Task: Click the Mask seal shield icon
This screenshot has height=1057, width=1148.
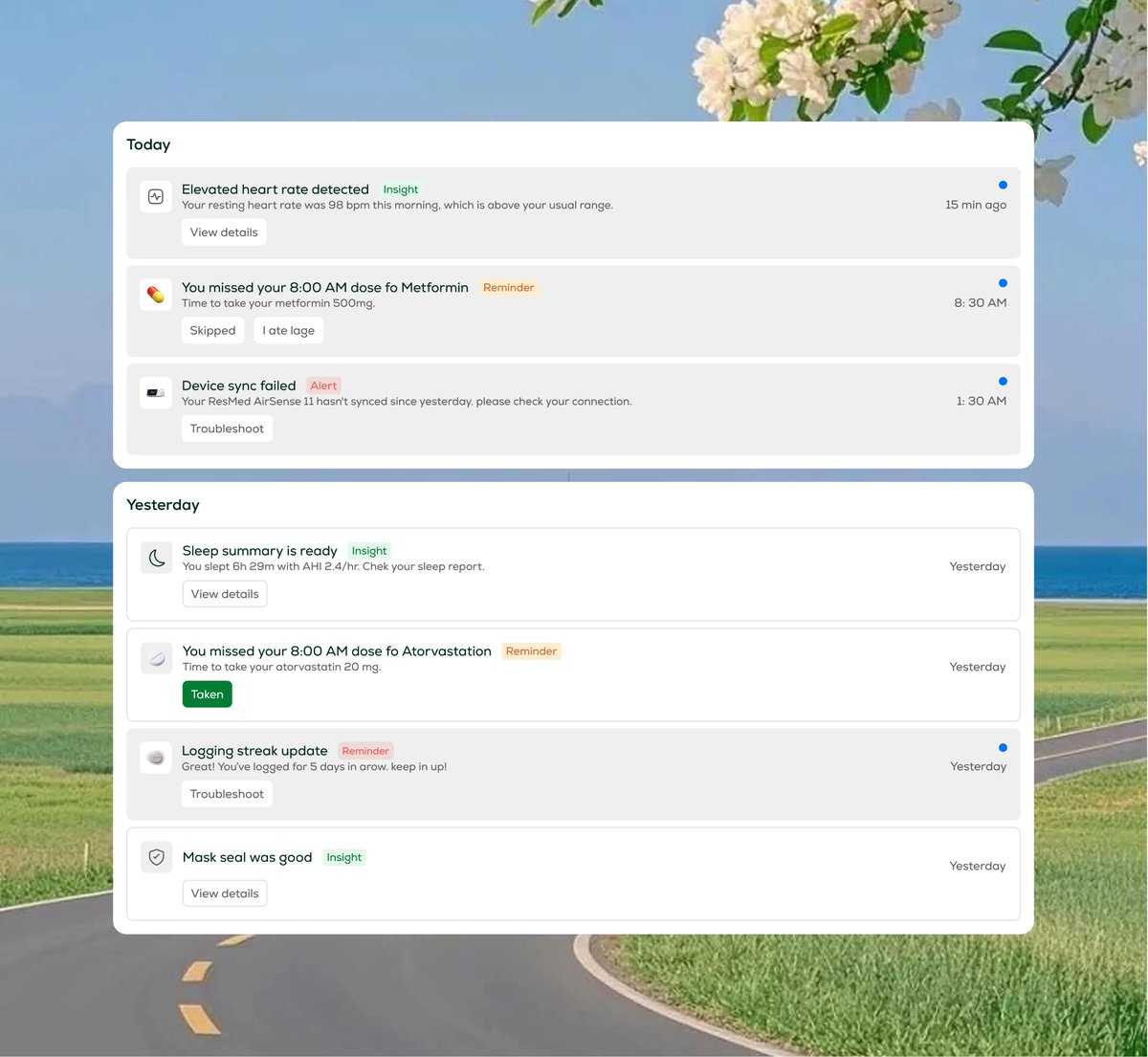Action: click(157, 857)
